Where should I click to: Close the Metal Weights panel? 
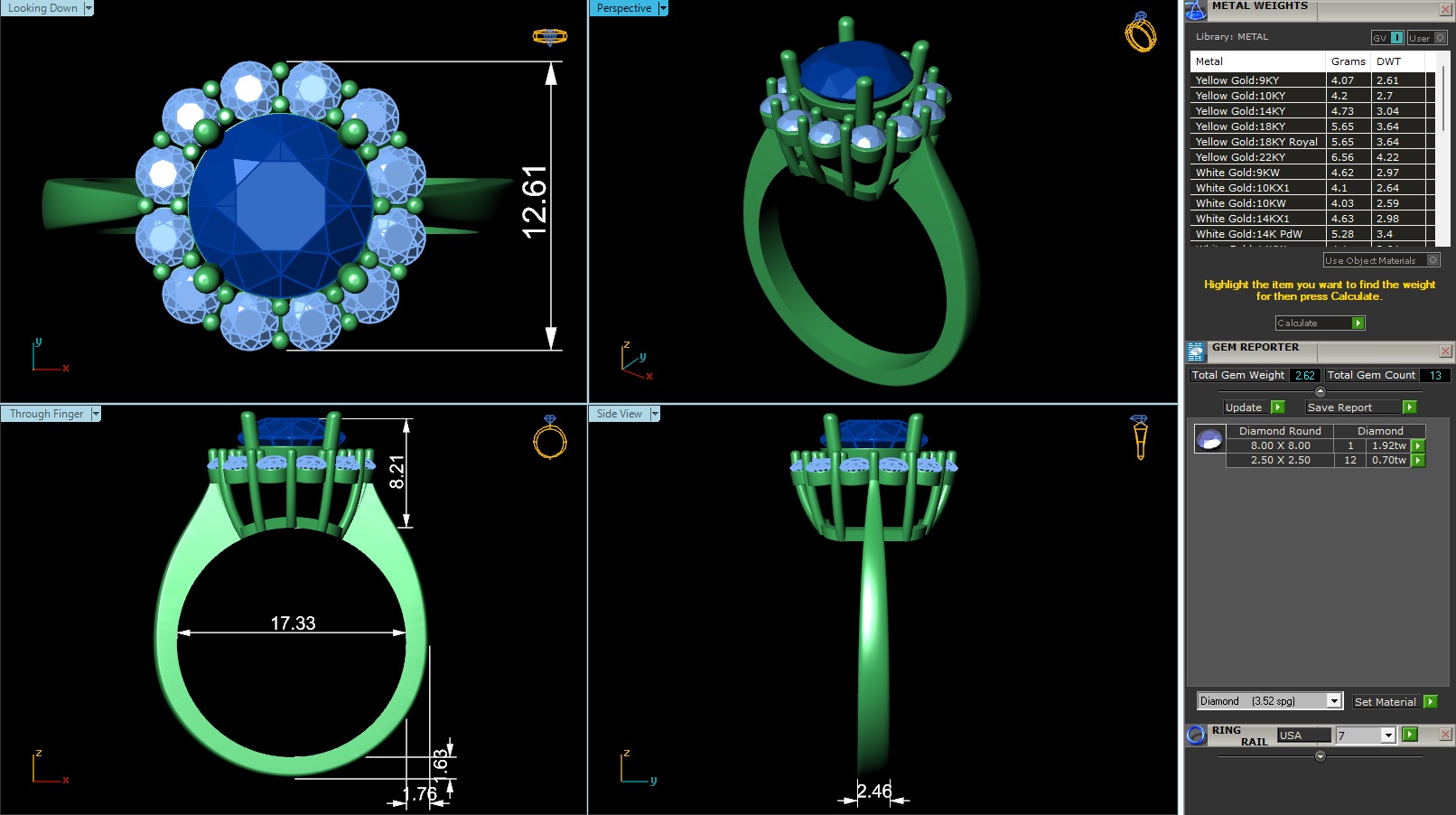pyautogui.click(x=1445, y=10)
